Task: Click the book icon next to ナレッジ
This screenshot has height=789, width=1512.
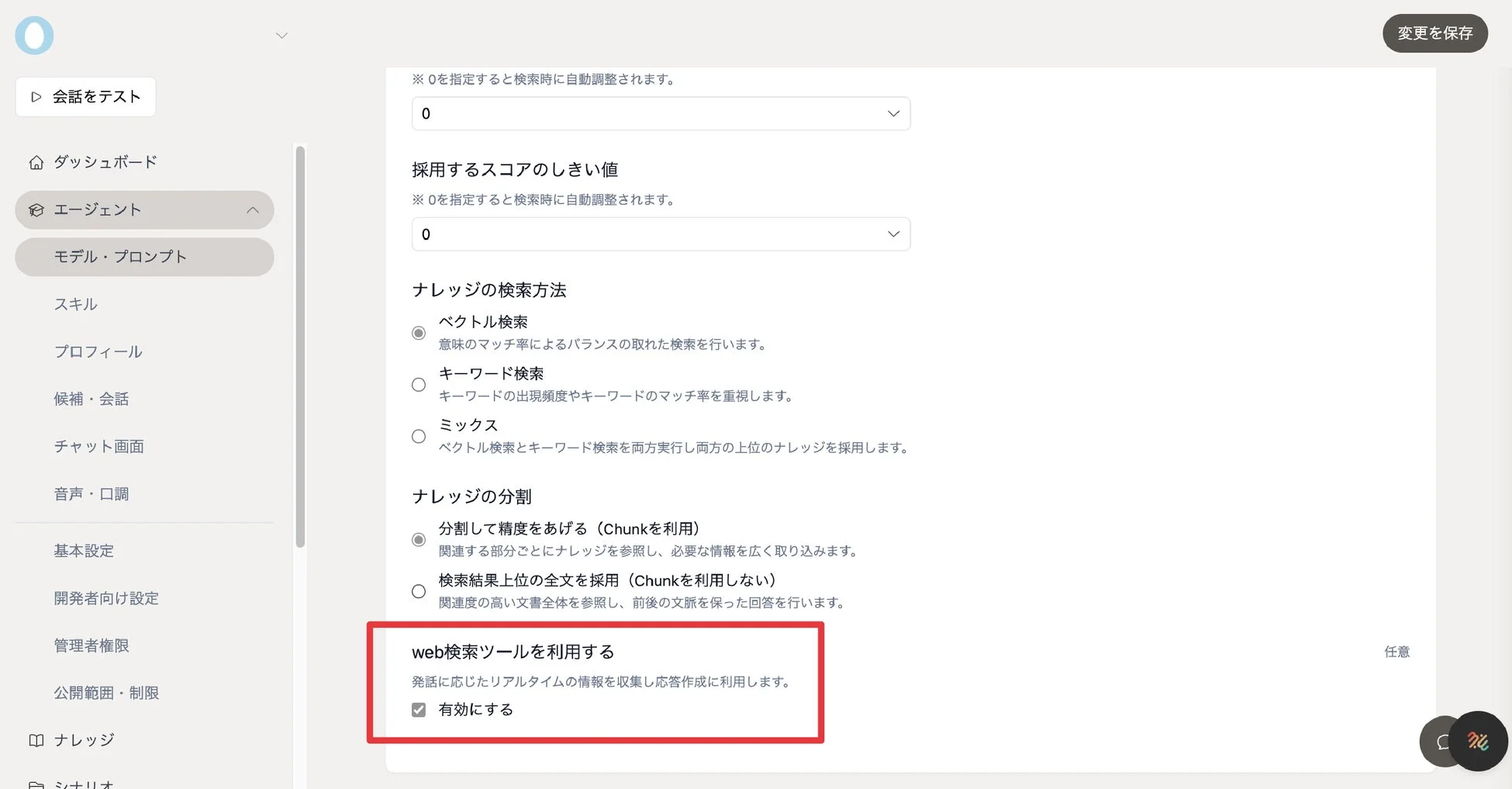Action: 35,739
